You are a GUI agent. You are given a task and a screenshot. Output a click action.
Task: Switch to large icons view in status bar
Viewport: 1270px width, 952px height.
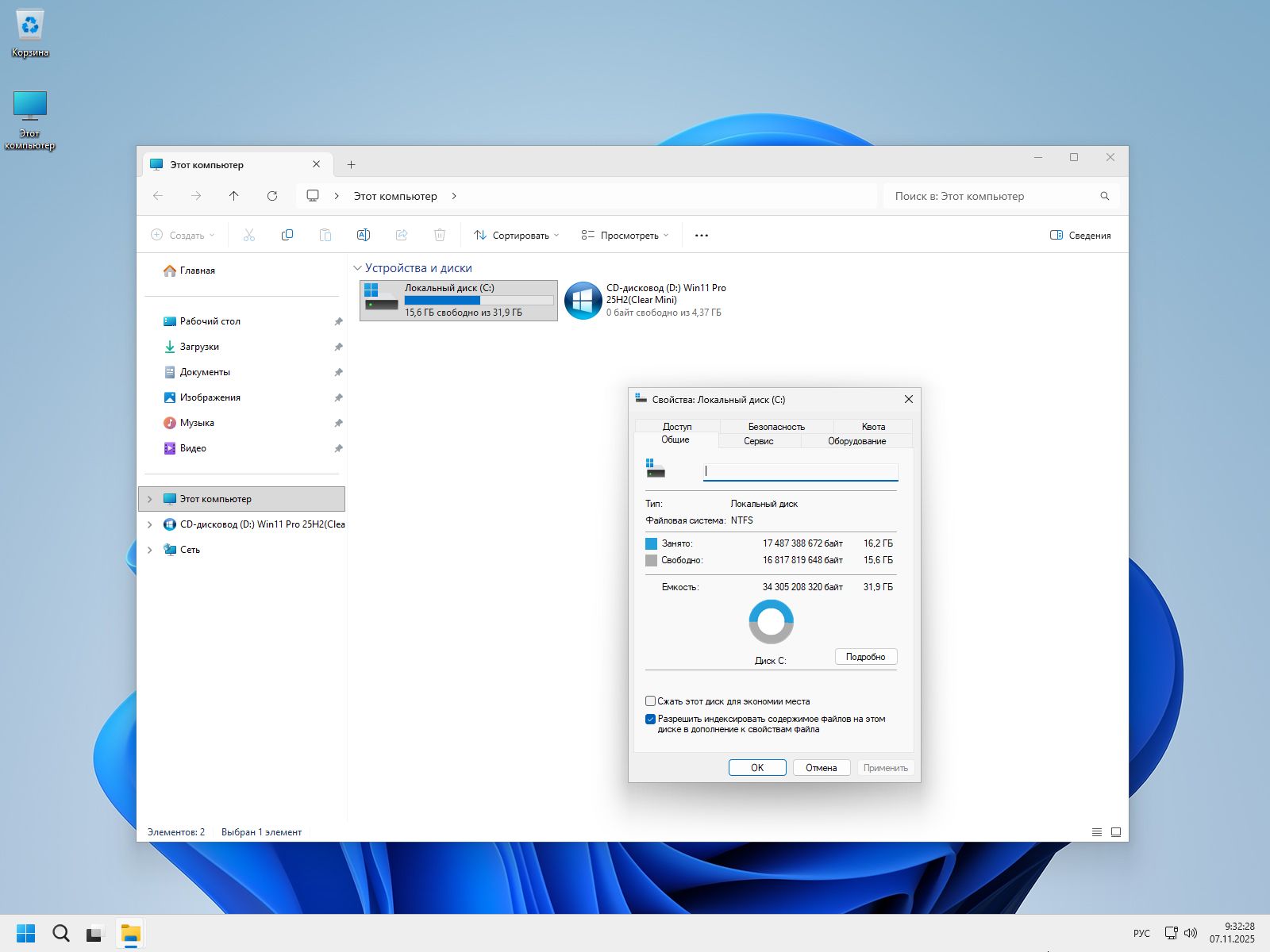click(1116, 832)
